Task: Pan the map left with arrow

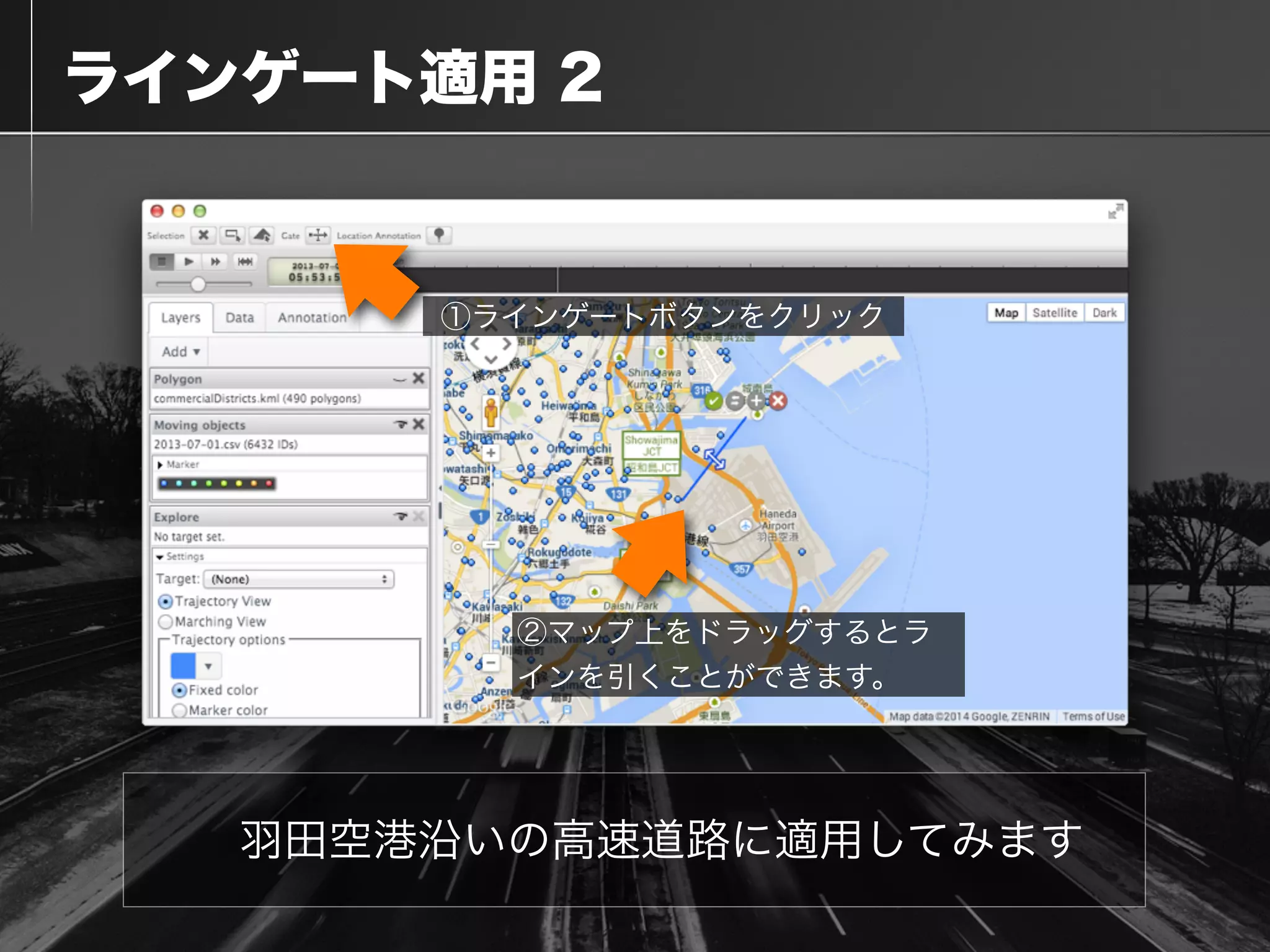Action: pos(475,343)
